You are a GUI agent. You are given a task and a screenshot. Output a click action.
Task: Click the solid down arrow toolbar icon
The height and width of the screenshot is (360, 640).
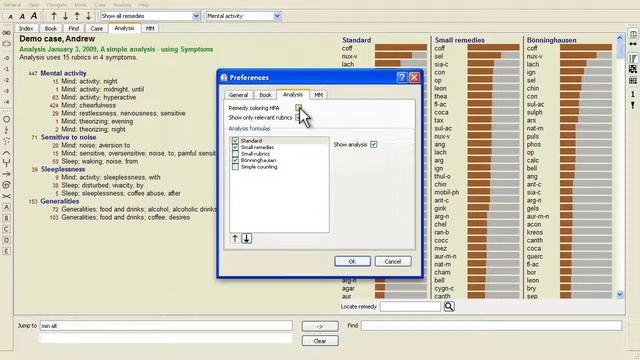tap(65, 16)
